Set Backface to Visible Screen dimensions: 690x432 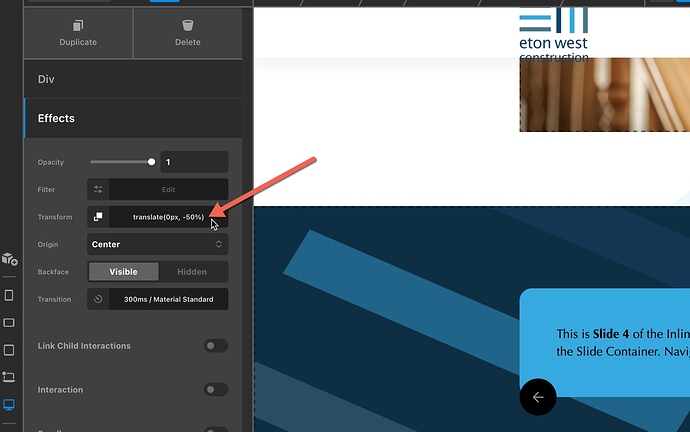[x=123, y=272]
